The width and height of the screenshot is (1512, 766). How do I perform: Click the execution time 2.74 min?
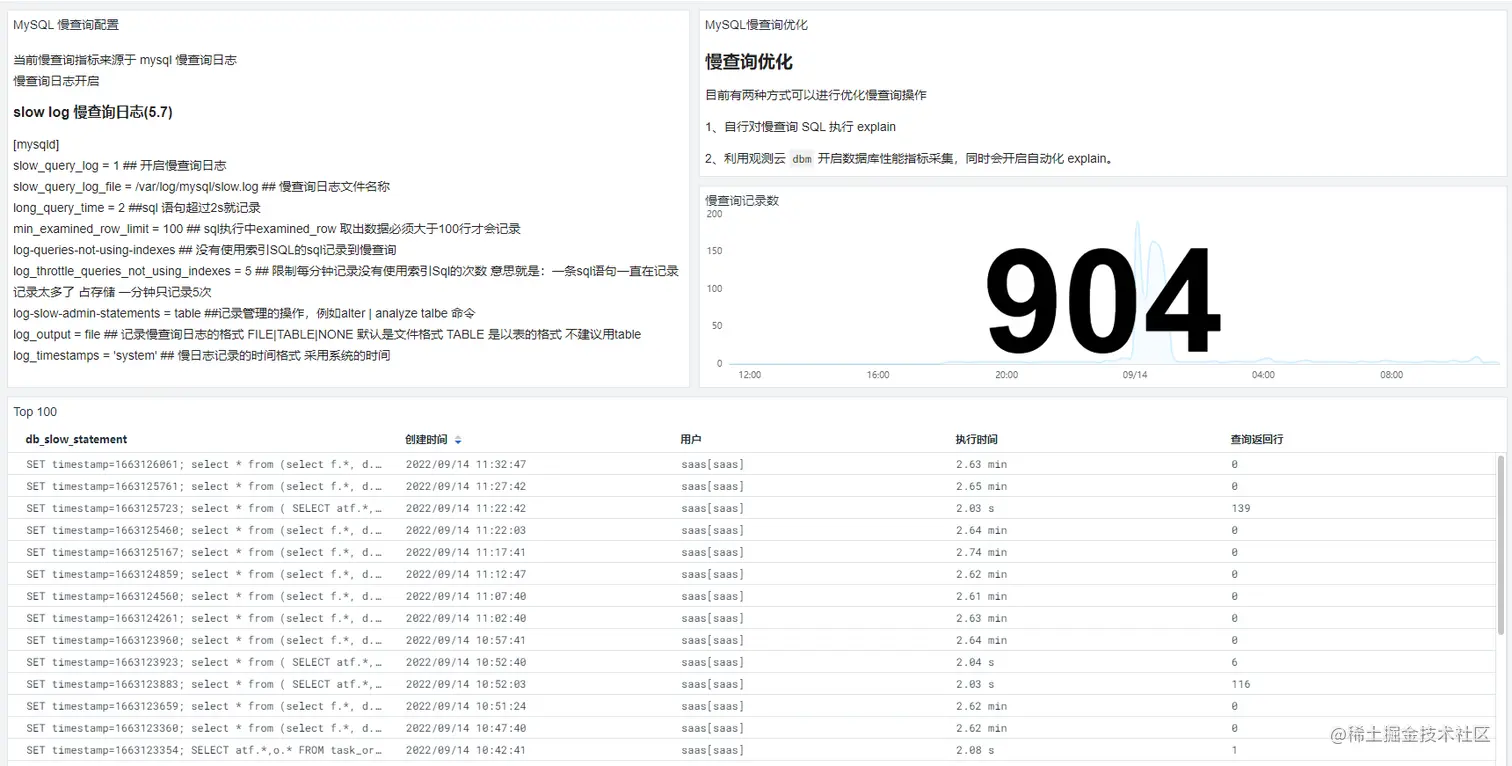981,552
